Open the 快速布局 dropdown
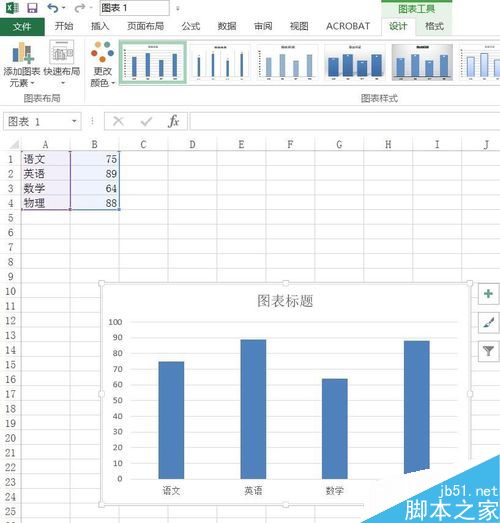The height and width of the screenshot is (523, 500). [x=62, y=63]
